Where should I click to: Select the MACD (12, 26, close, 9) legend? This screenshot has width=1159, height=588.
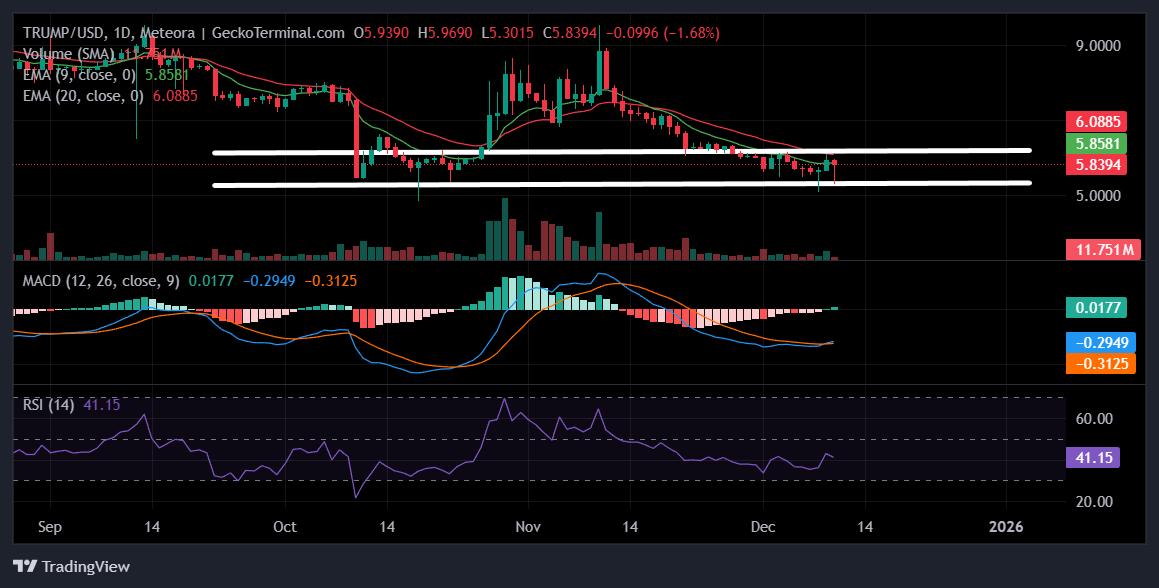[101, 281]
